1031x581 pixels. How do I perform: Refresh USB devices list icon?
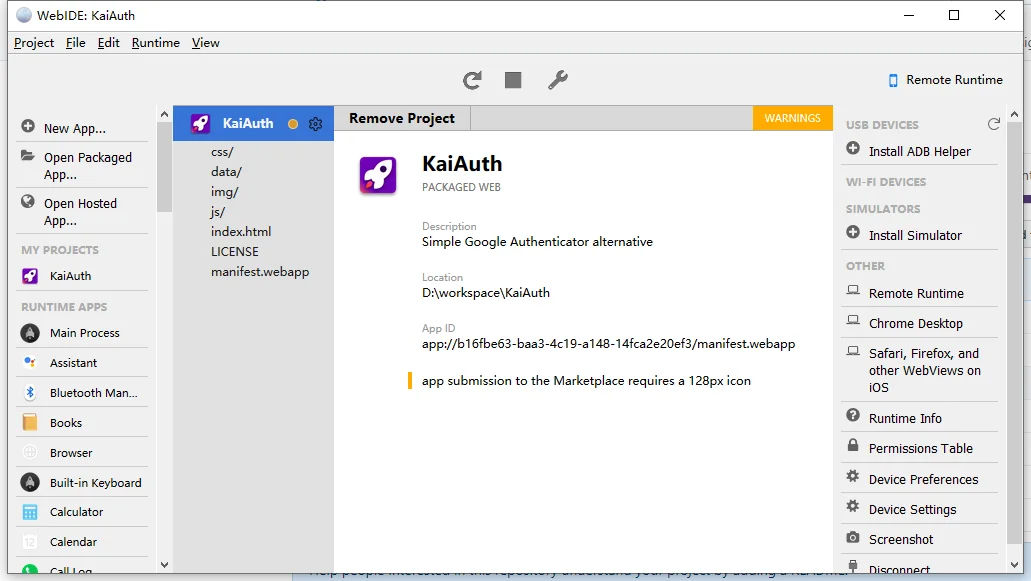[993, 124]
